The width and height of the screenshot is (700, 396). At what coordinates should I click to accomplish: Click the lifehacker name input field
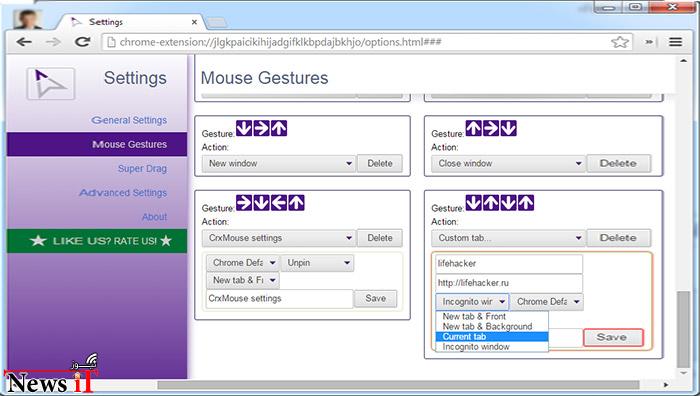tap(509, 264)
